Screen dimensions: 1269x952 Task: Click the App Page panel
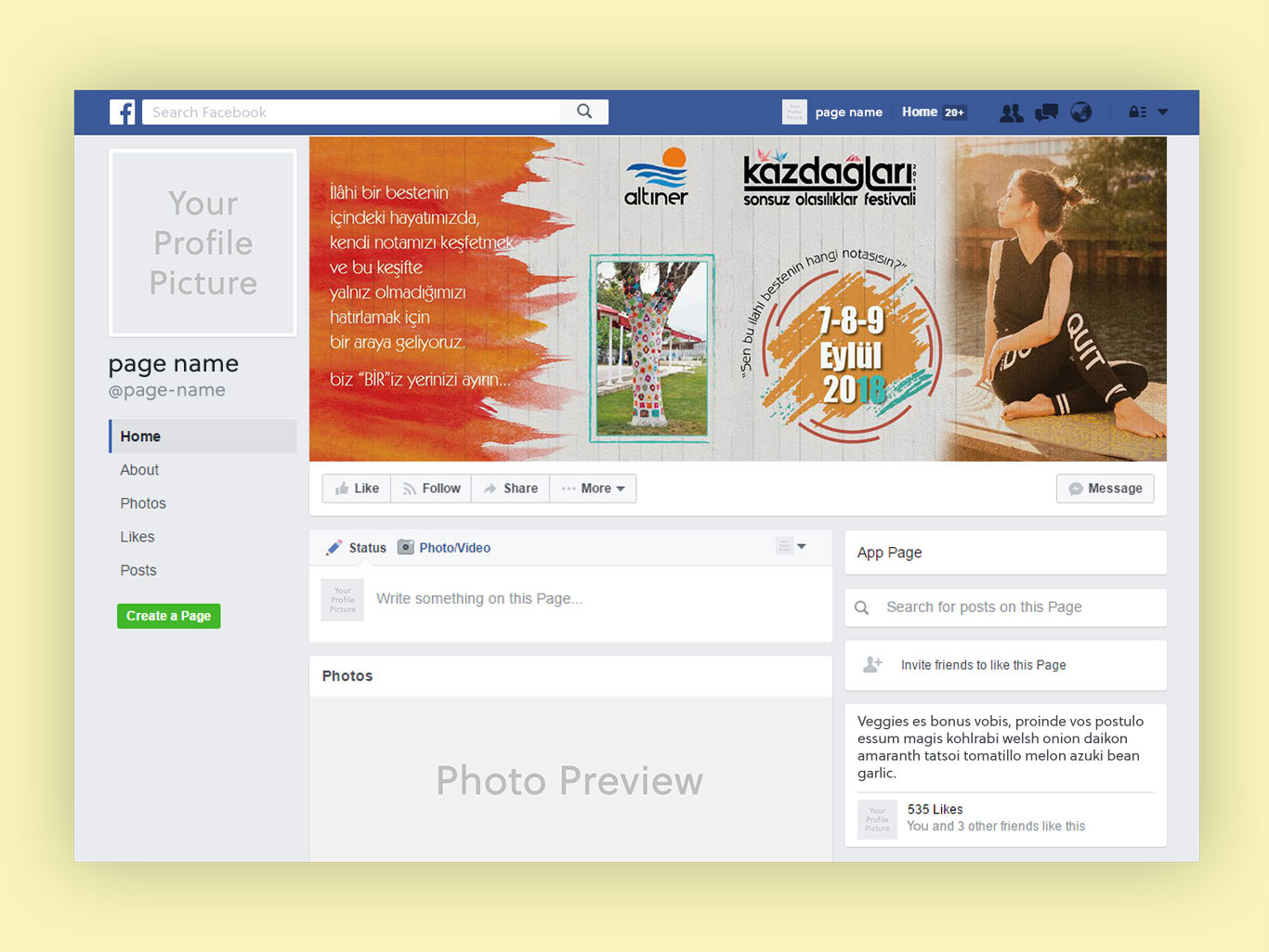(x=1005, y=553)
